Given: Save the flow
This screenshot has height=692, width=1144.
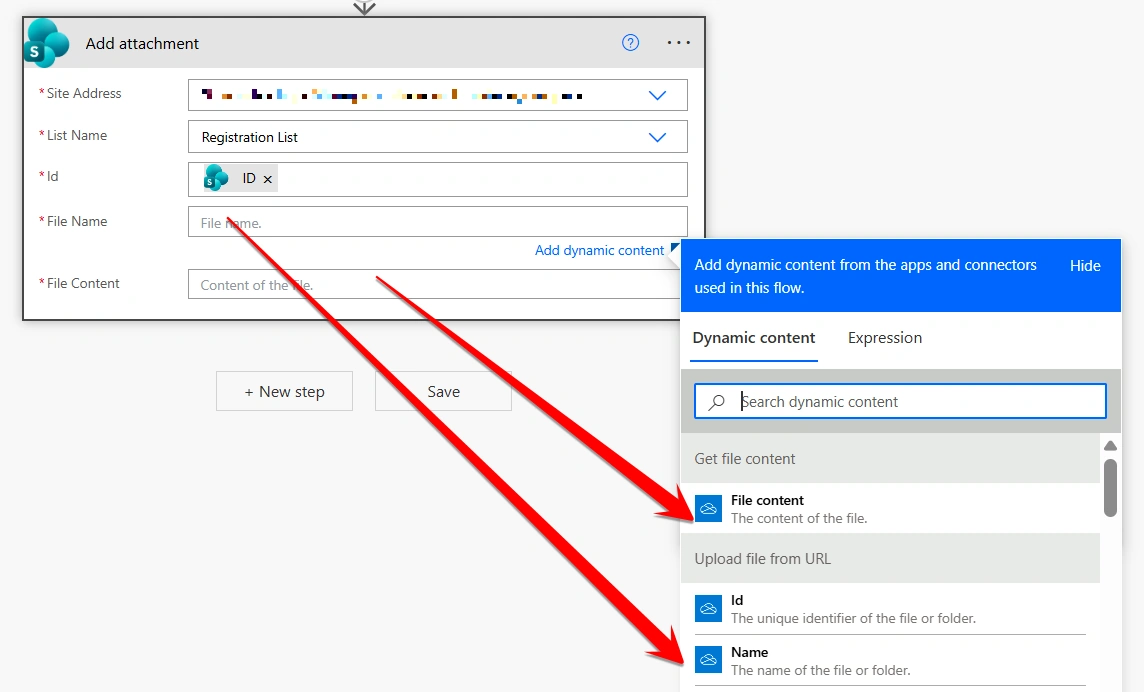Looking at the screenshot, I should point(443,391).
